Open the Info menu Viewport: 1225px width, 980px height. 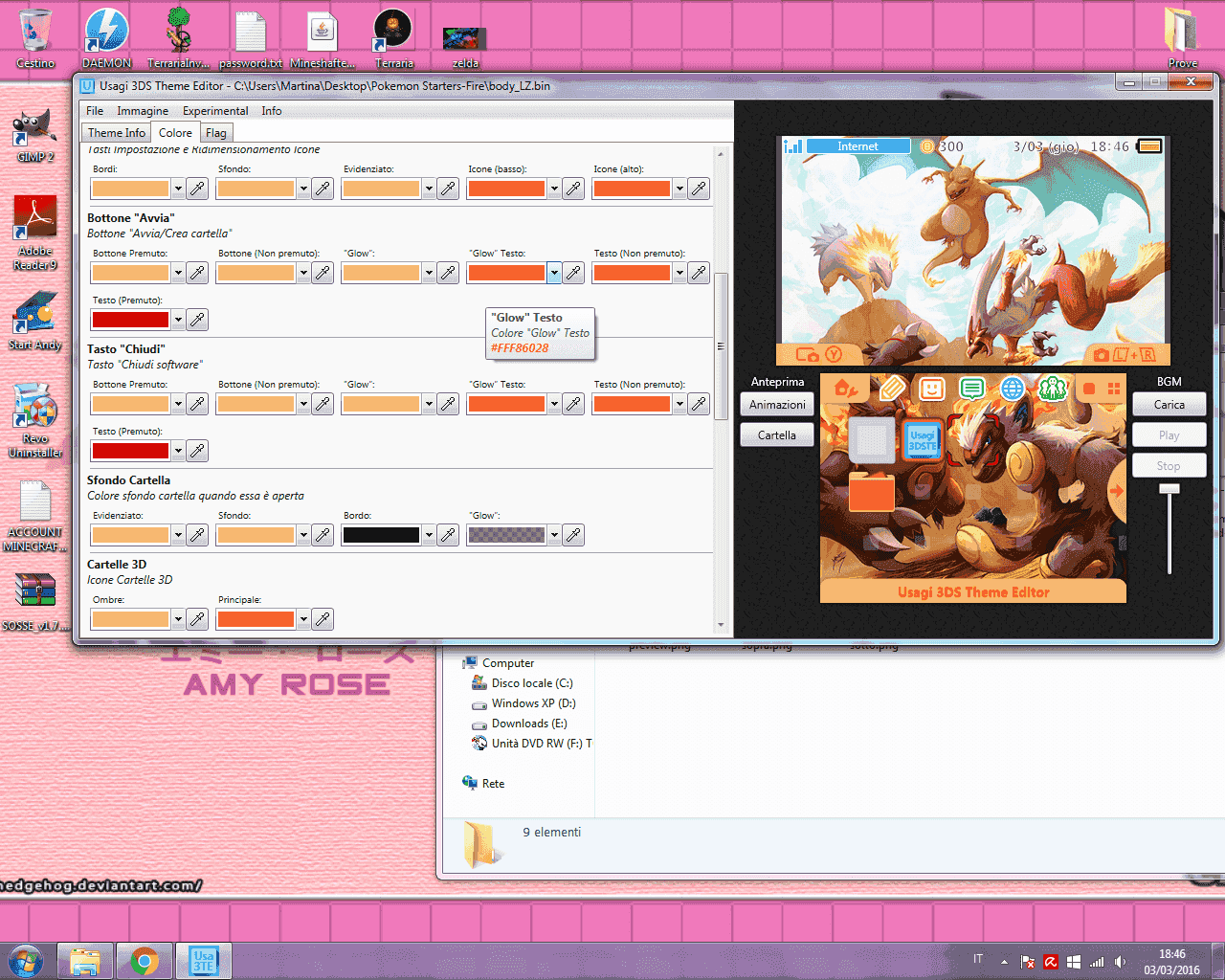(x=272, y=111)
